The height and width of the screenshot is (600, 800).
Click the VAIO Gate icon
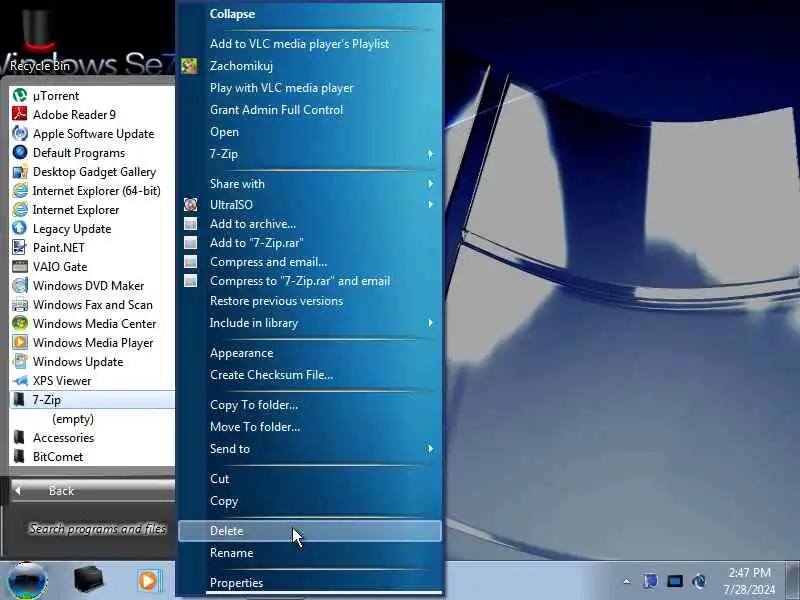point(20,266)
